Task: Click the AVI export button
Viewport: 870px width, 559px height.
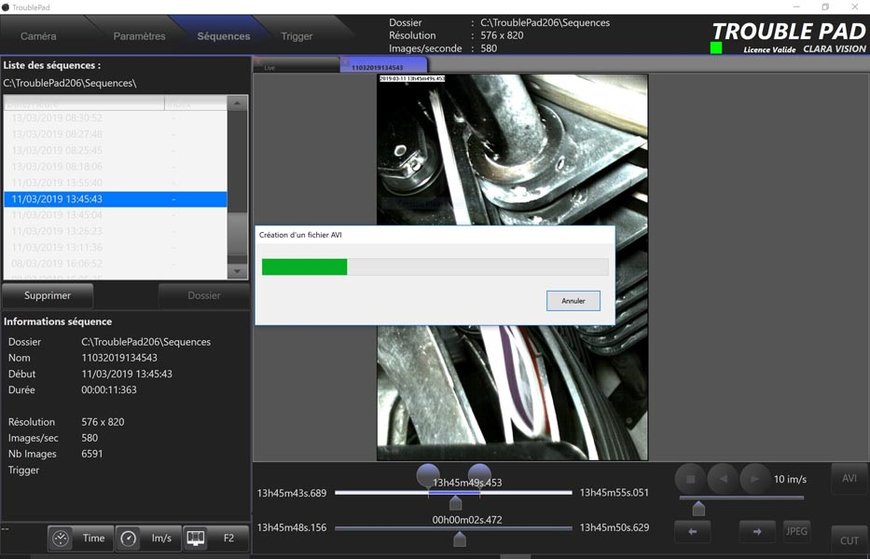Action: point(849,479)
